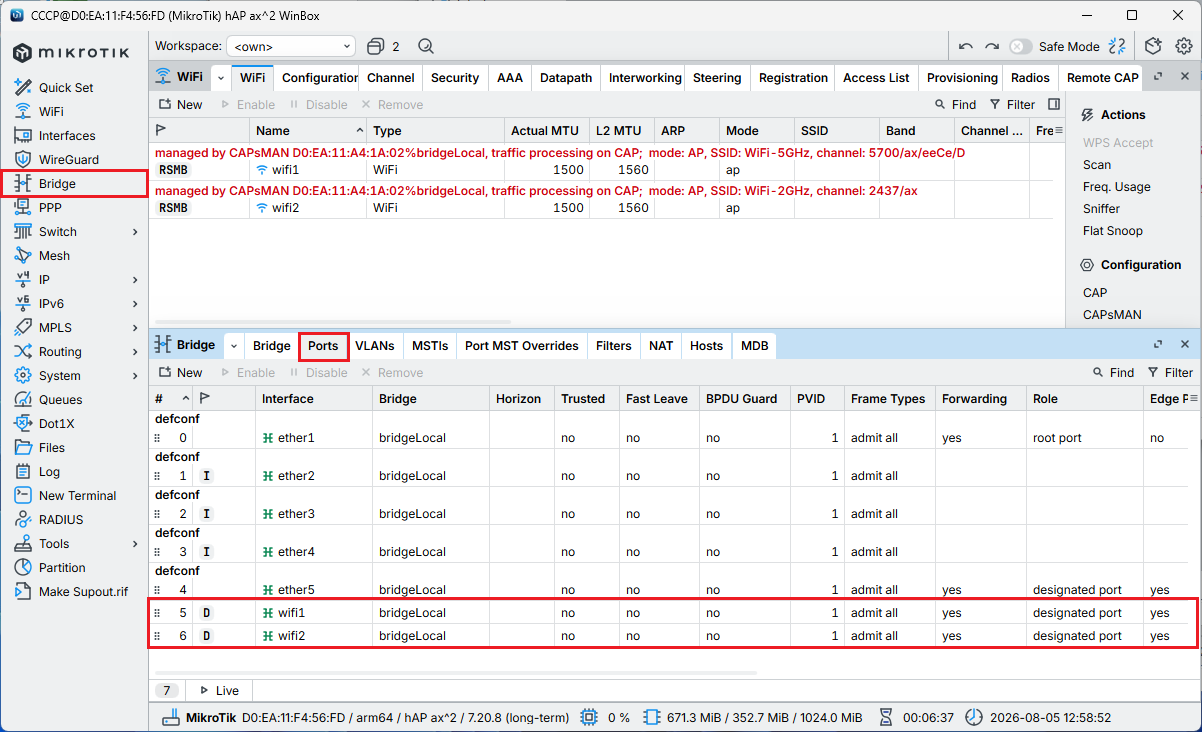Screen dimensions: 1202x732
Task: Open PPP in sidebar
Action: click(50, 208)
